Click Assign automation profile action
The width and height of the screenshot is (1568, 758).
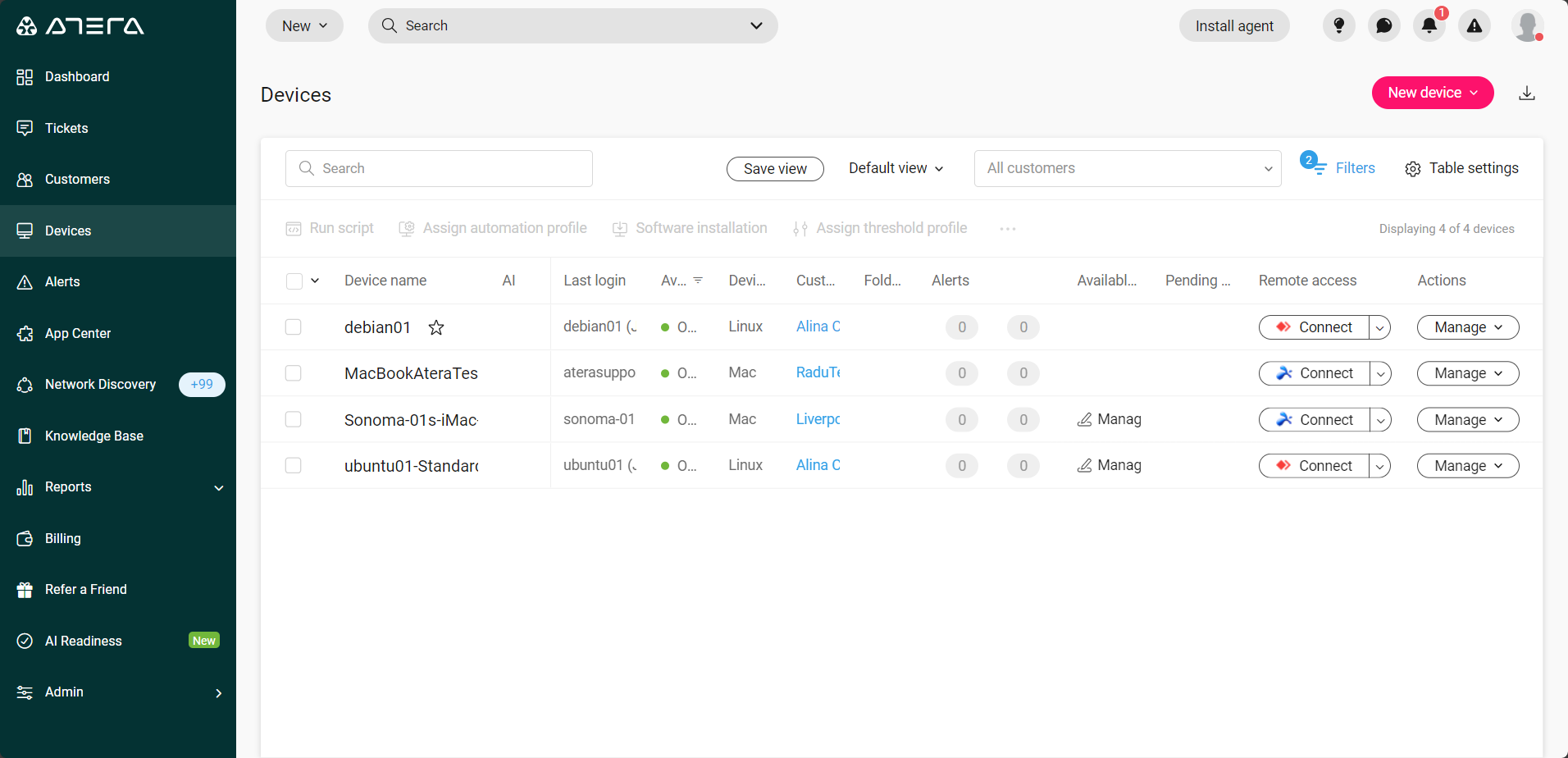(493, 228)
